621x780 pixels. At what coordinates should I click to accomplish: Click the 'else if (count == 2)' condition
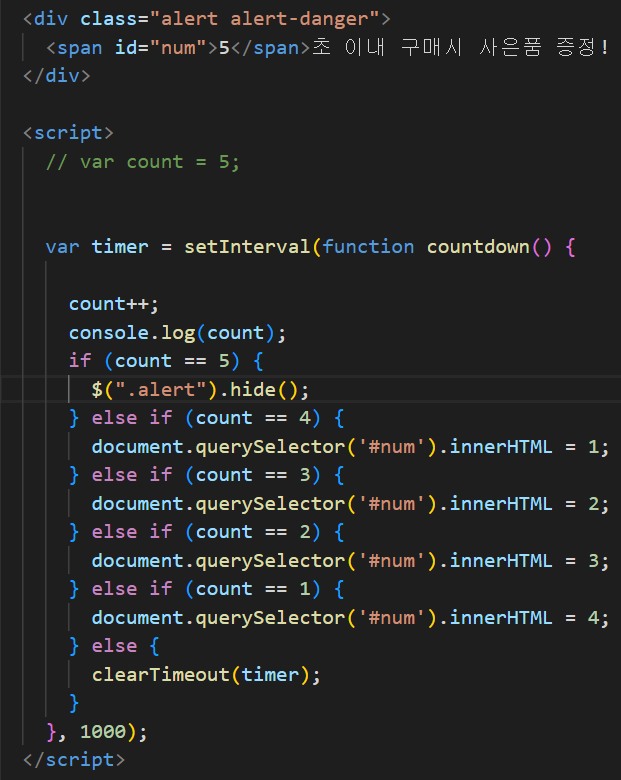click(206, 532)
